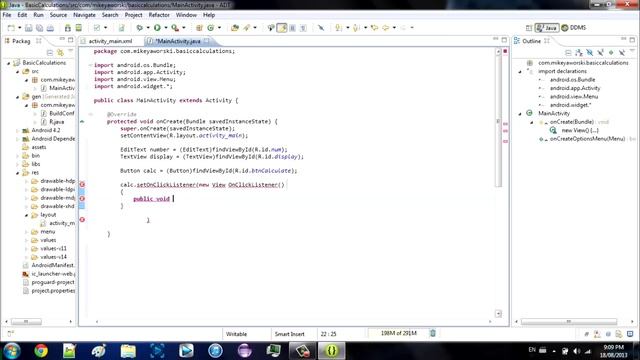
Task: Collapse all in Outline view toolbar
Action: [568, 53]
